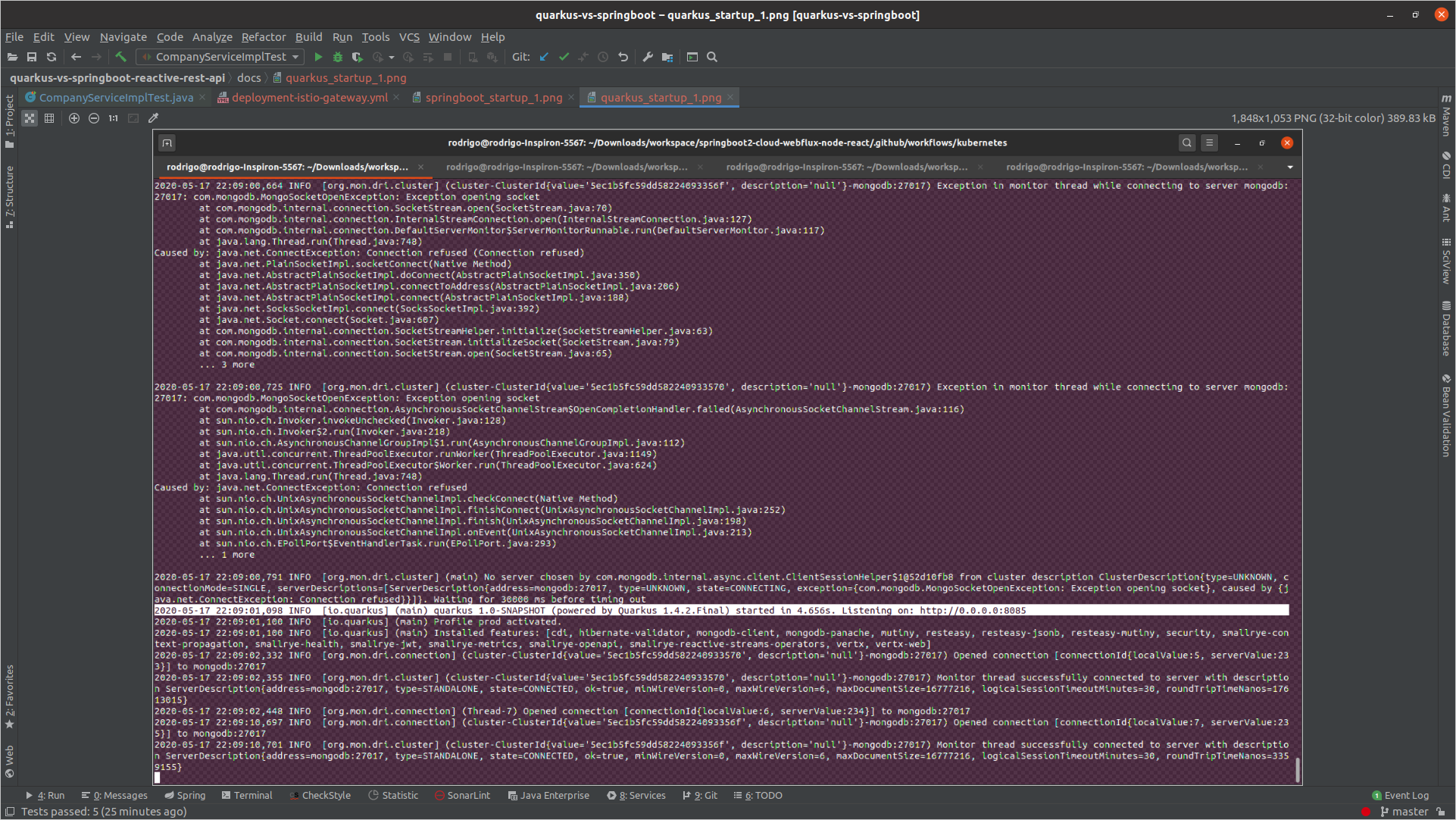1456x820 pixels.
Task: Expand run-with-profiler dropdown arrow
Action: [x=392, y=57]
